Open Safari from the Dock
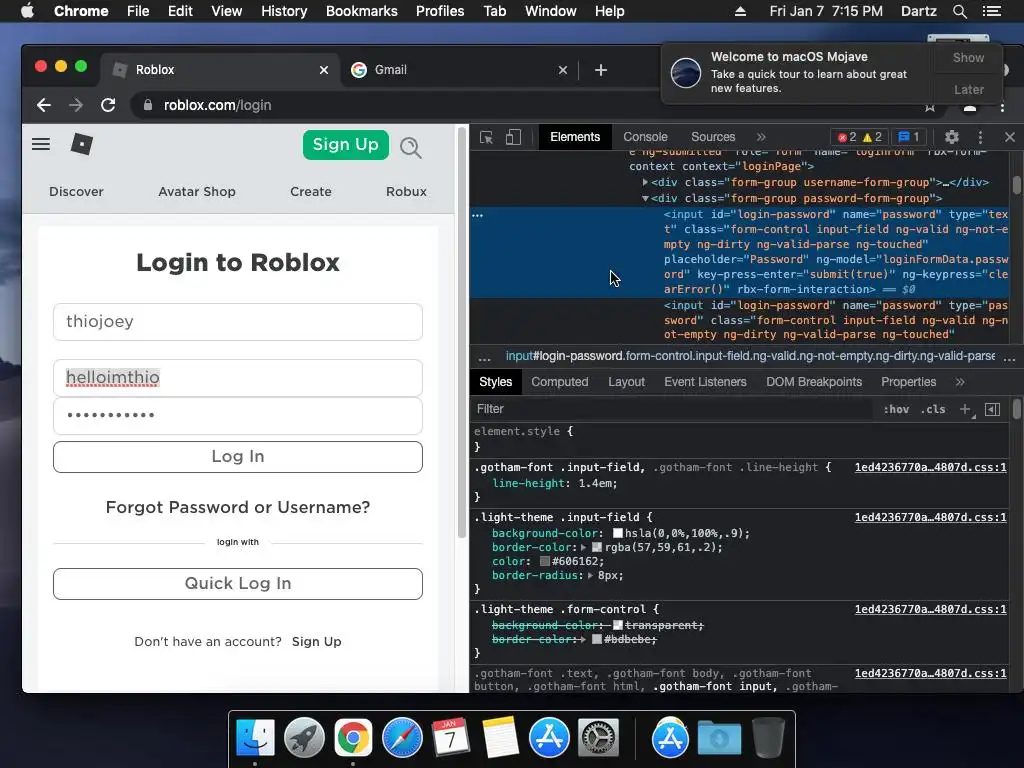Image resolution: width=1024 pixels, height=768 pixels. (x=402, y=738)
